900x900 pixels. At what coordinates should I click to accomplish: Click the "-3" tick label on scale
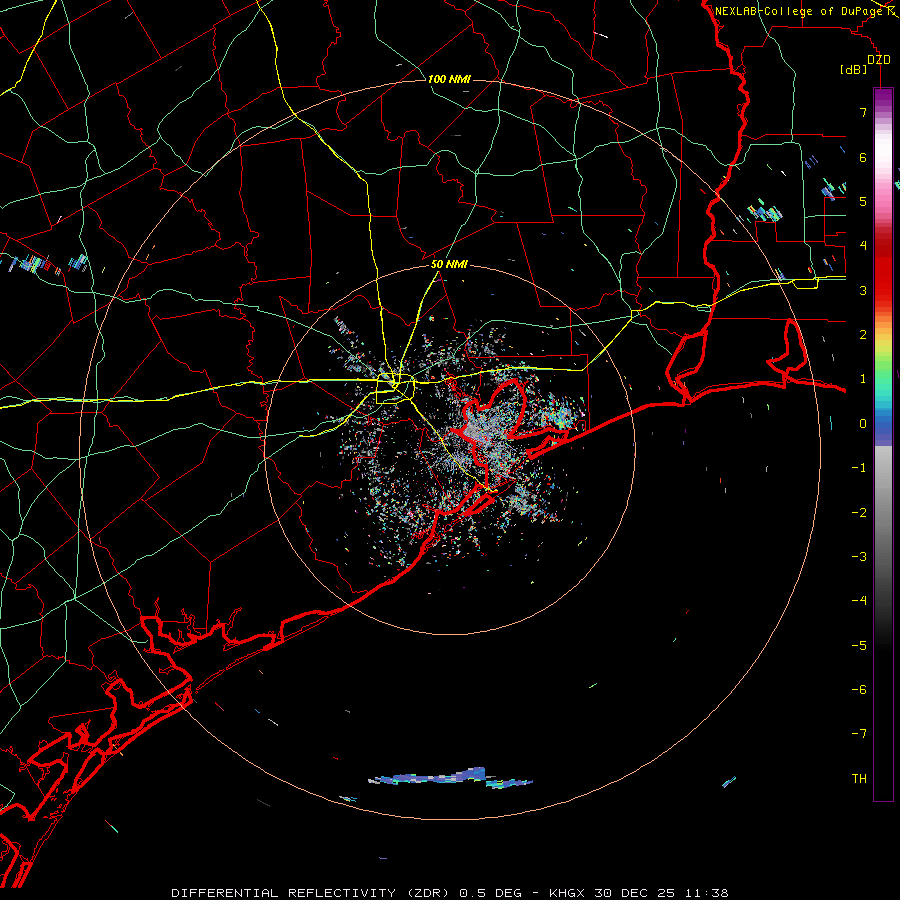point(859,556)
